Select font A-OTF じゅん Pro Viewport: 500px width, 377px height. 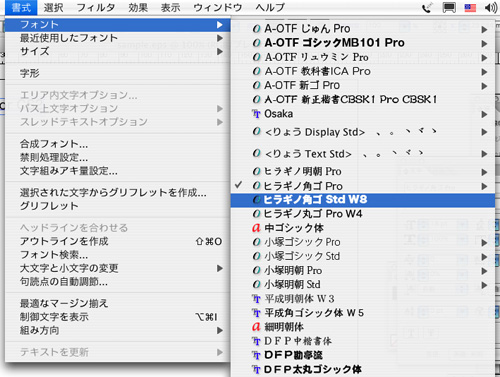coord(363,29)
